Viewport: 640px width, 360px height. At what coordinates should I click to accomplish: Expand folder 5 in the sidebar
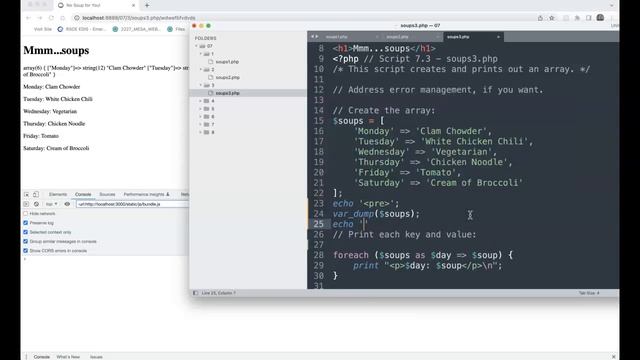[x=201, y=109]
